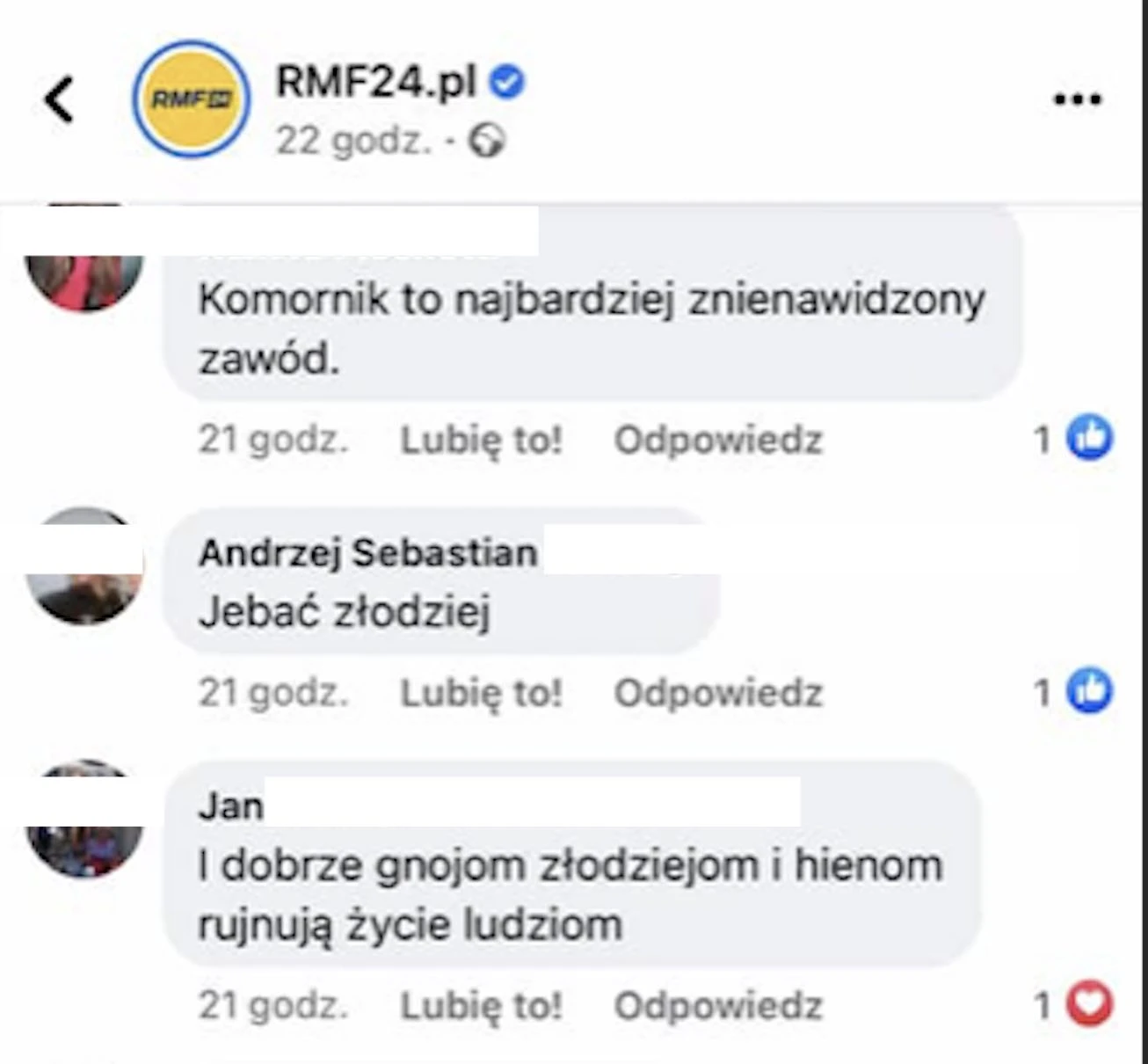Go back using the left arrow

(60, 98)
